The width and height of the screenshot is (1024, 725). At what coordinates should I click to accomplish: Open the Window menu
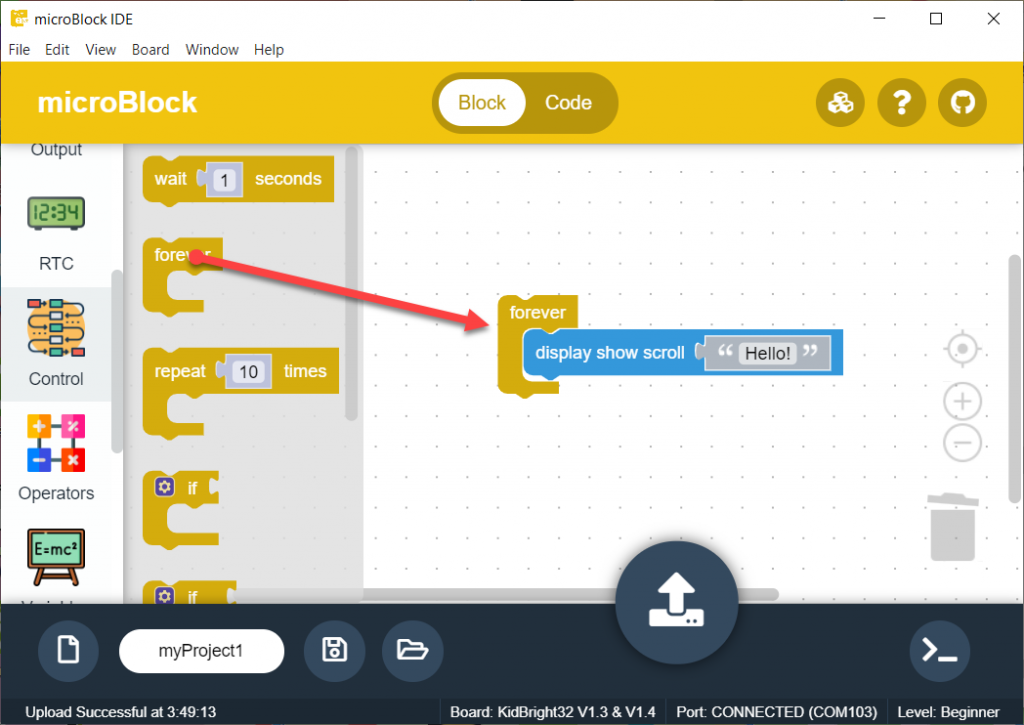click(212, 50)
